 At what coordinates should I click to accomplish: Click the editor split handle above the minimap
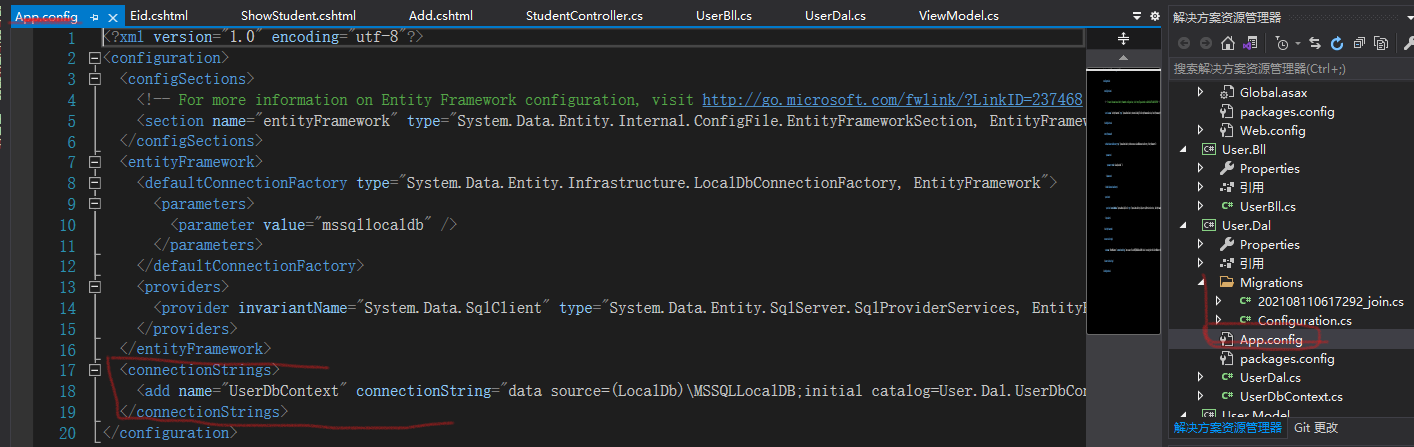pos(1123,38)
